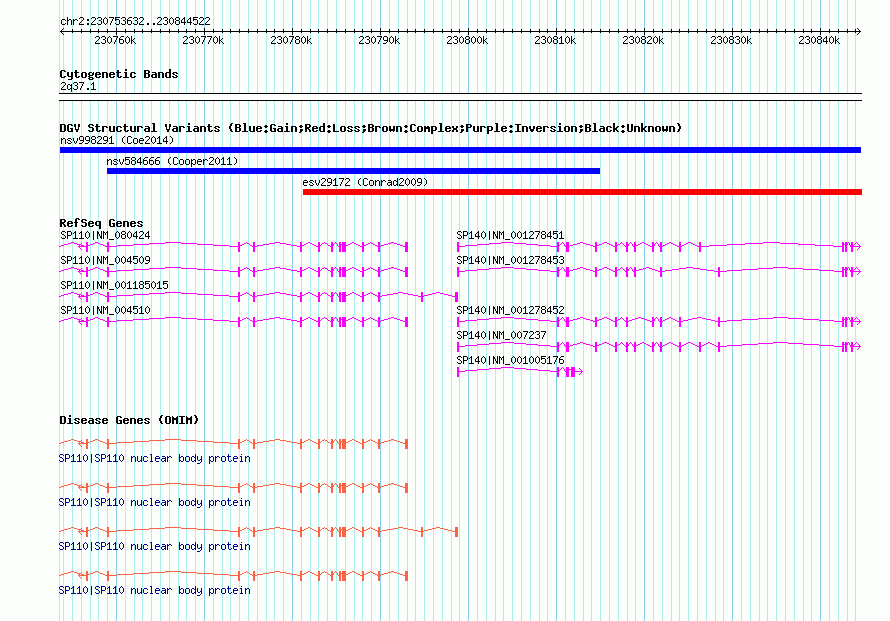The image size is (890, 621).
Task: Open SP140|NM_007237 transcript label
Action: click(x=501, y=335)
